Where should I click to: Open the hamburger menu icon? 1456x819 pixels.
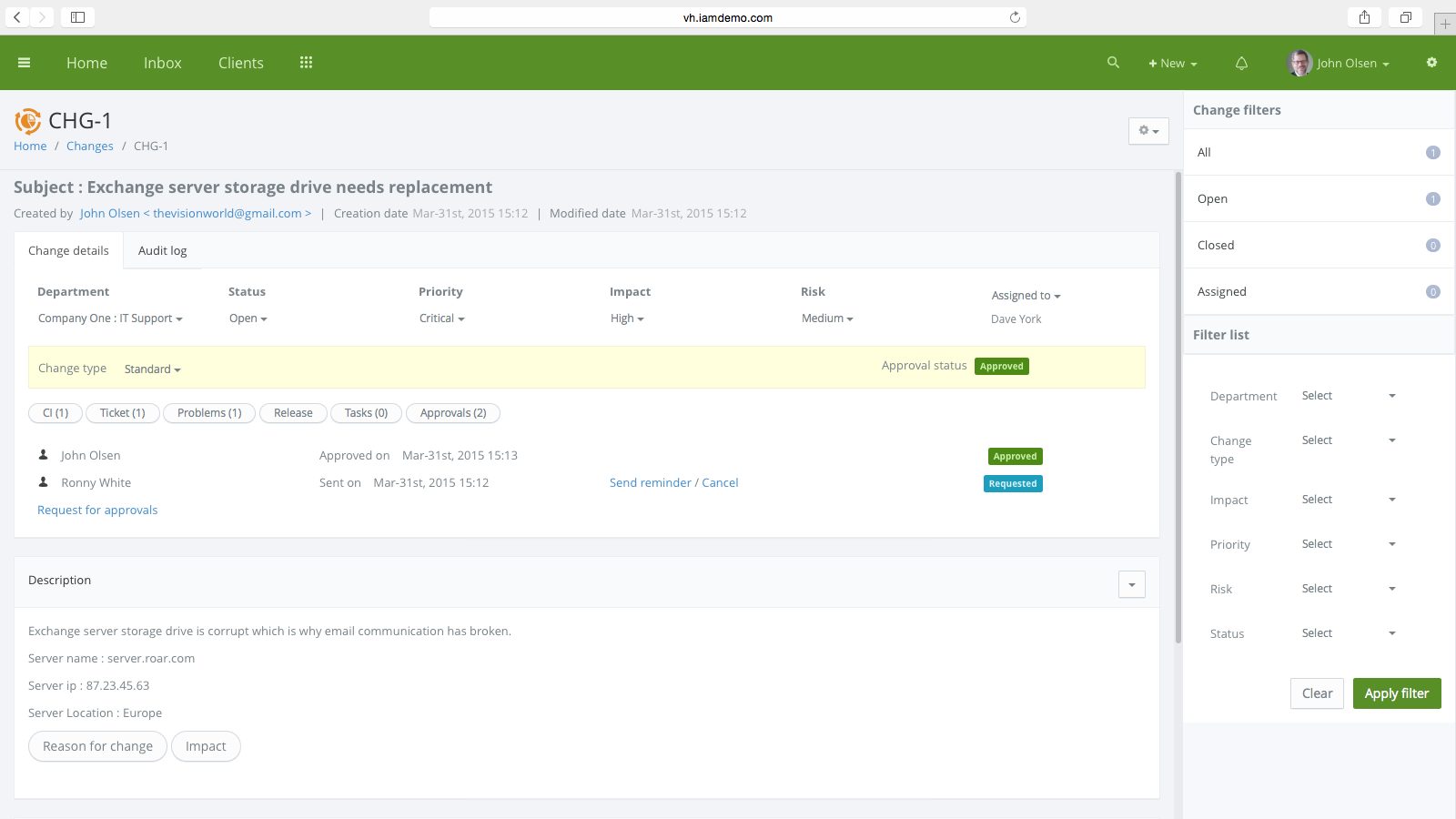tap(25, 63)
